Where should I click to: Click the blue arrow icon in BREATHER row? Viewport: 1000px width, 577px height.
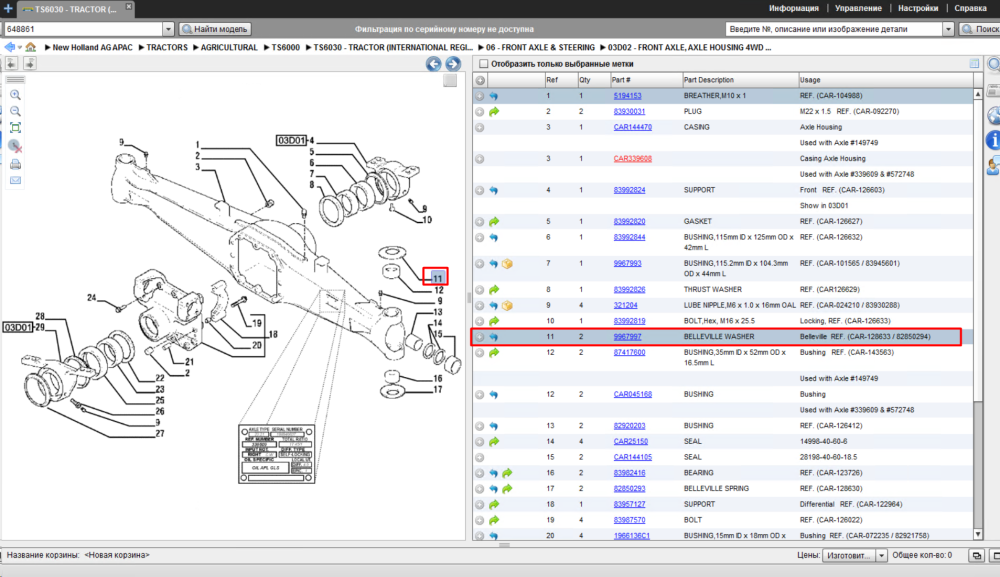[494, 96]
